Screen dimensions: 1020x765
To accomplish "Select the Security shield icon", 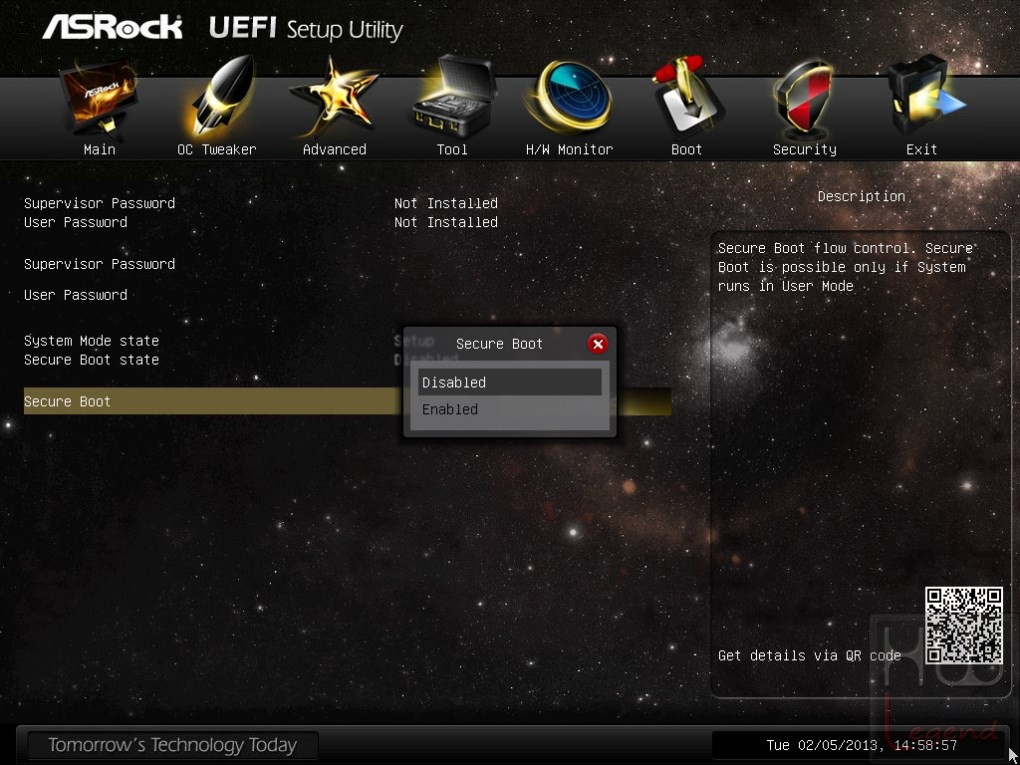I will coord(804,98).
